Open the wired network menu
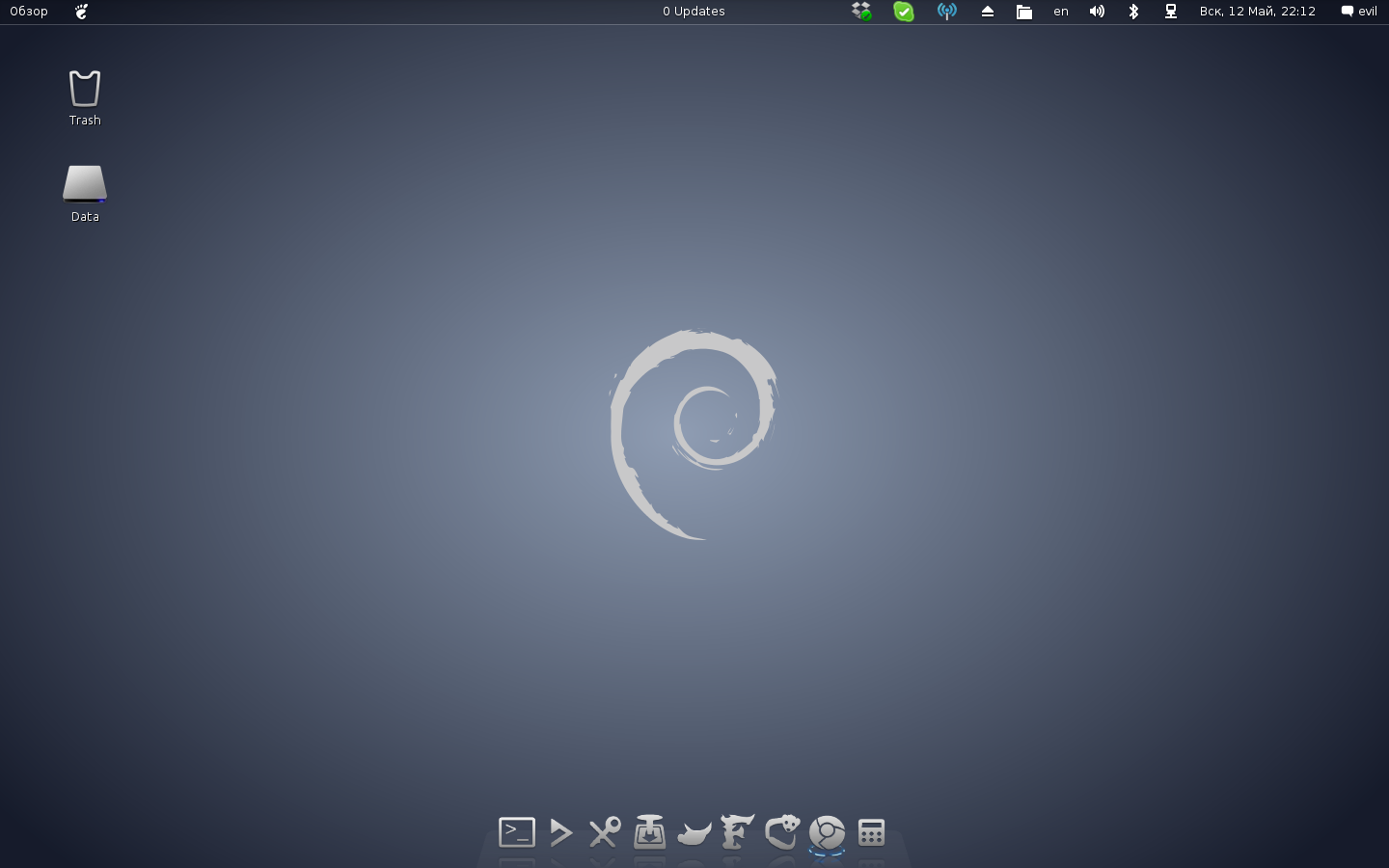Image resolution: width=1389 pixels, height=868 pixels. tap(1171, 12)
